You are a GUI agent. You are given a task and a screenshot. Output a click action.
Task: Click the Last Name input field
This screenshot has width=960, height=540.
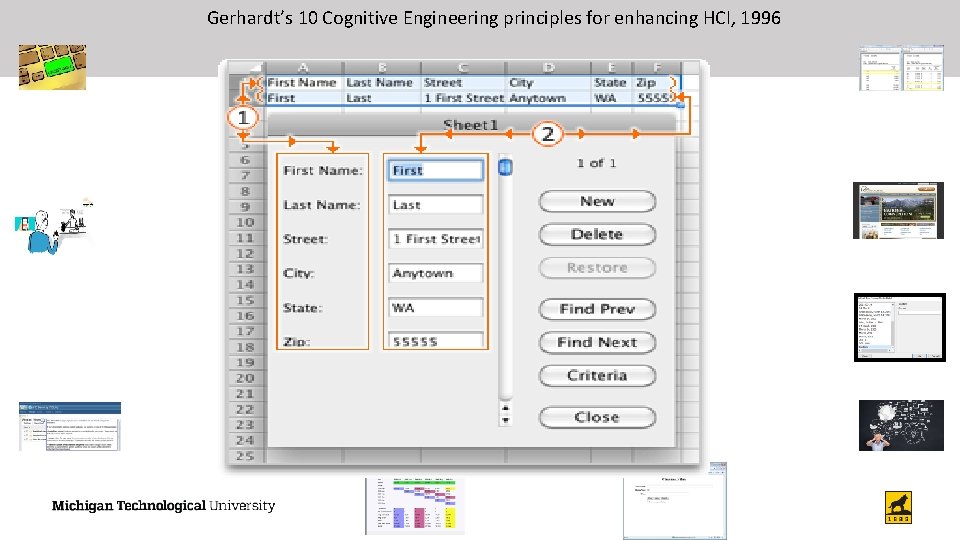(435, 204)
